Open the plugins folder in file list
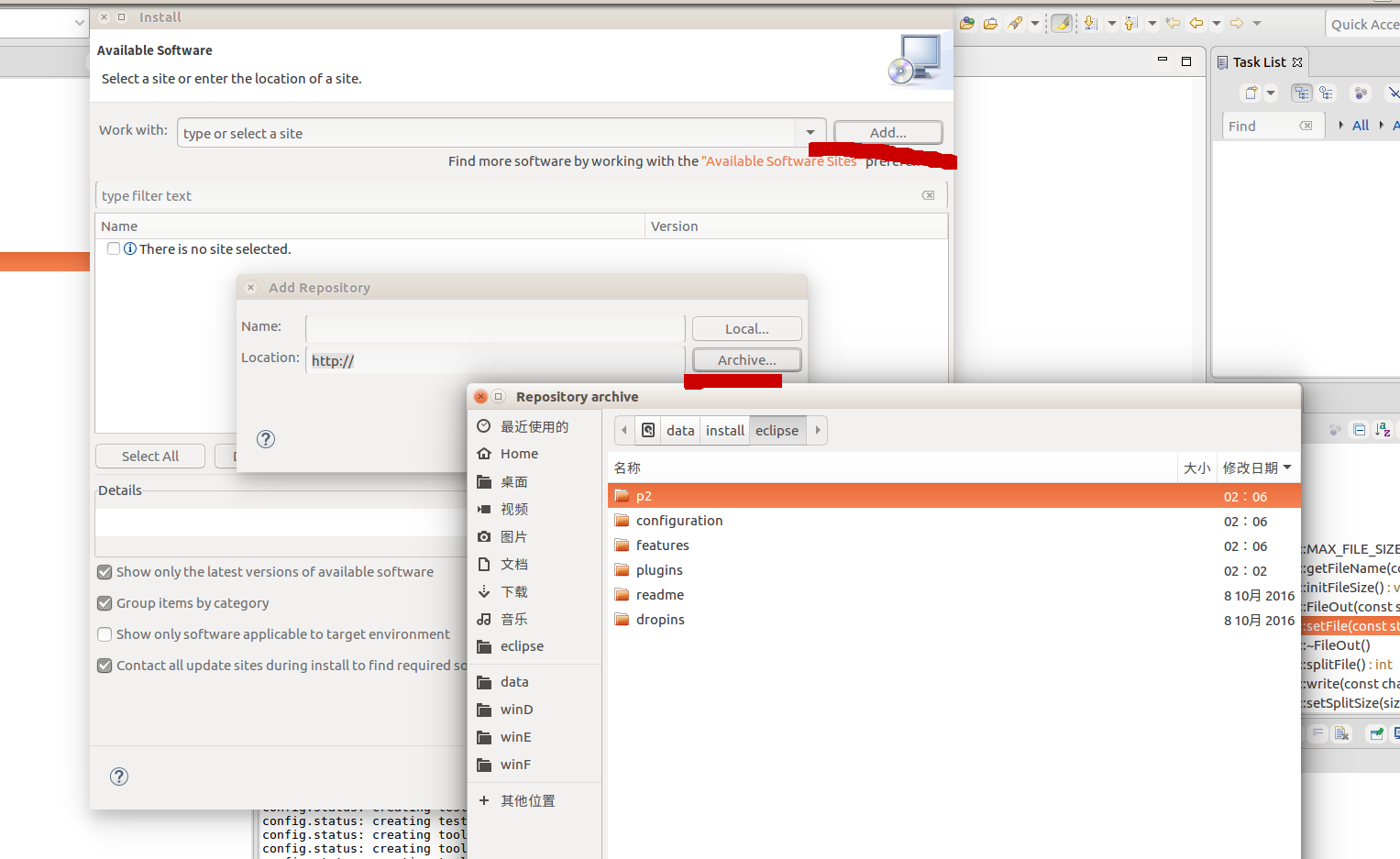 tap(659, 570)
